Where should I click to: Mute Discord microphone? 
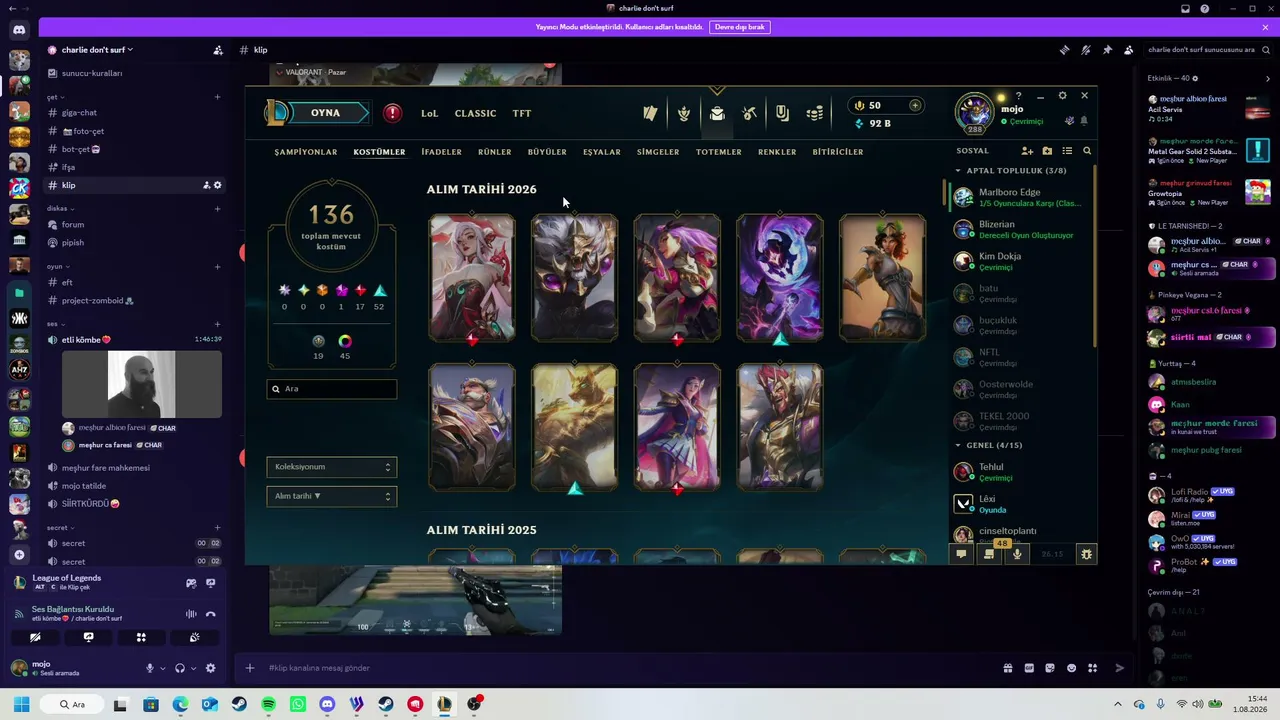[150, 668]
